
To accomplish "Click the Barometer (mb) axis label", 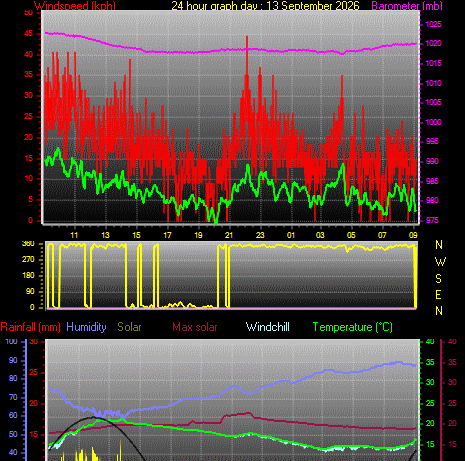I will 407,5.
